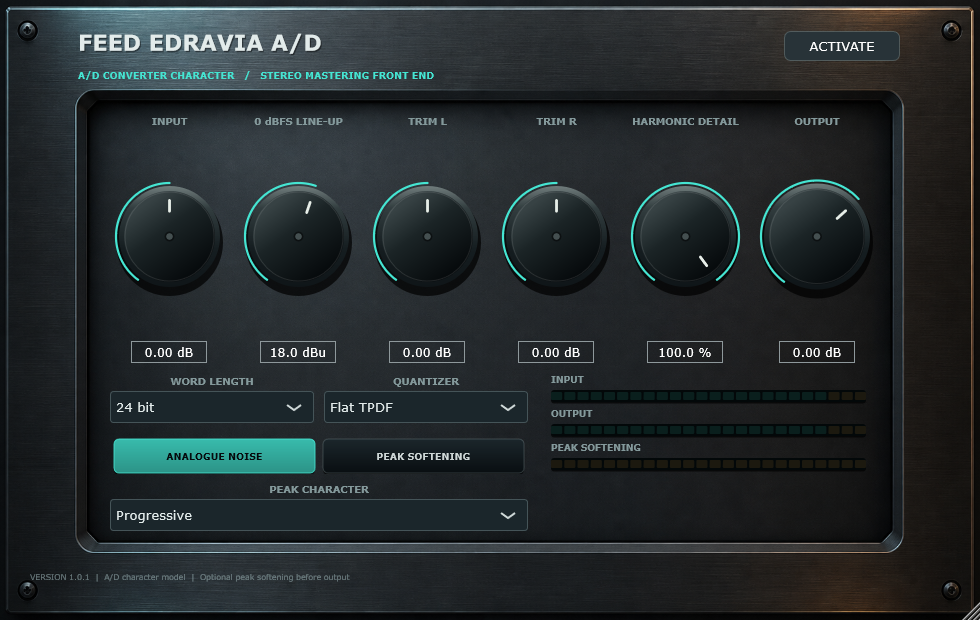Click the TRIM L knob
980x620 pixels.
click(428, 237)
